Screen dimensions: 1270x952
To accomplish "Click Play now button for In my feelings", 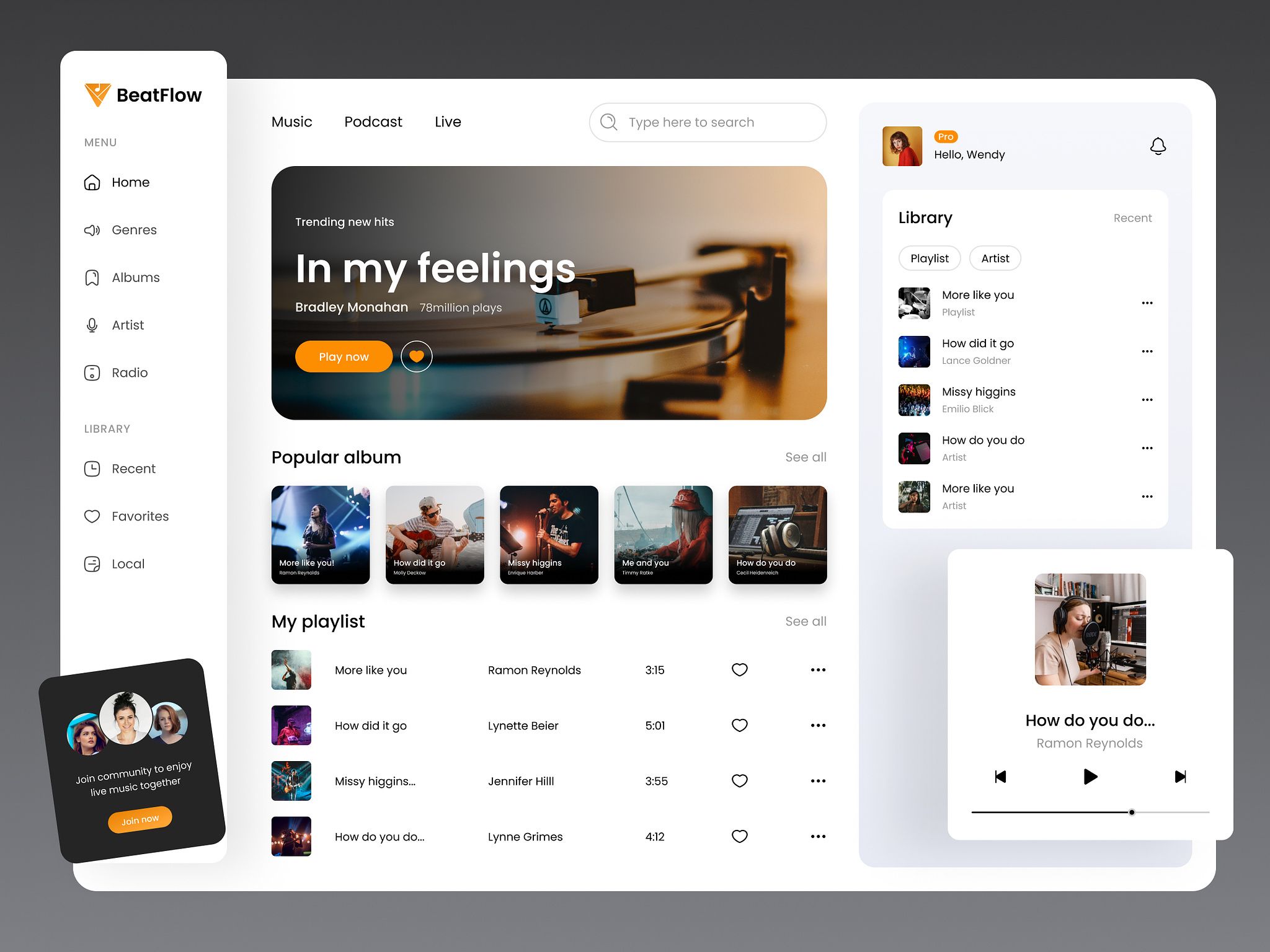I will click(344, 355).
